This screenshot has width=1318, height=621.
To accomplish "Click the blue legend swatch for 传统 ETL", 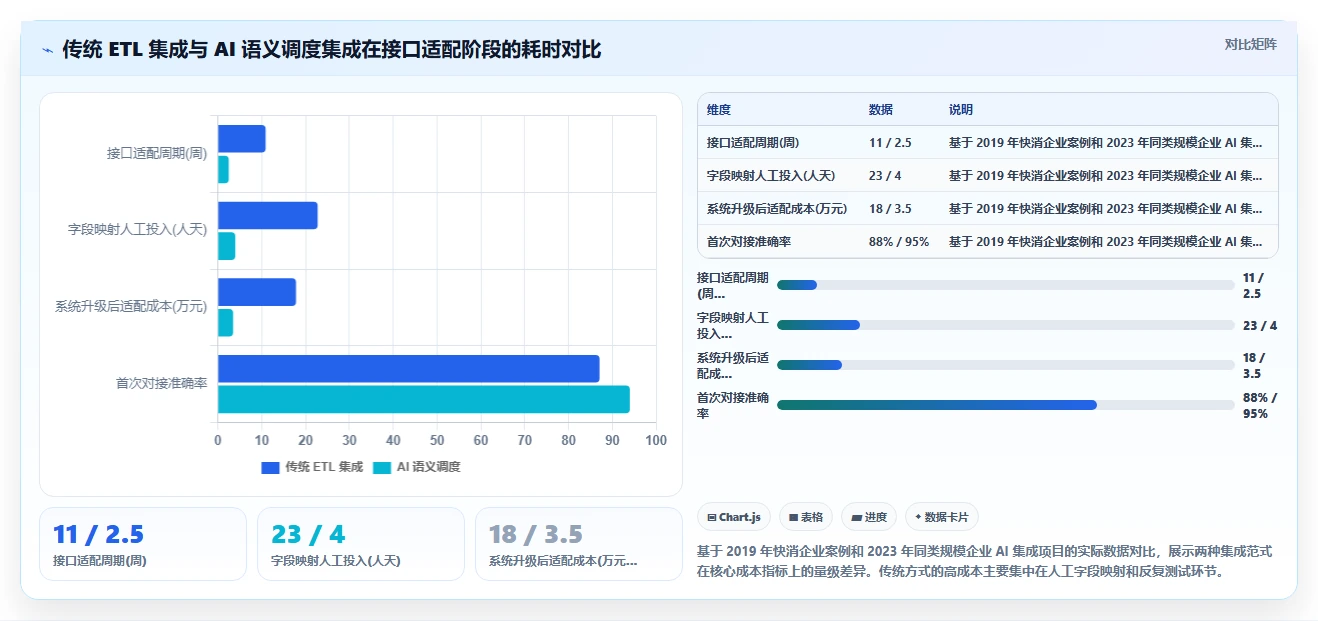I will click(270, 467).
